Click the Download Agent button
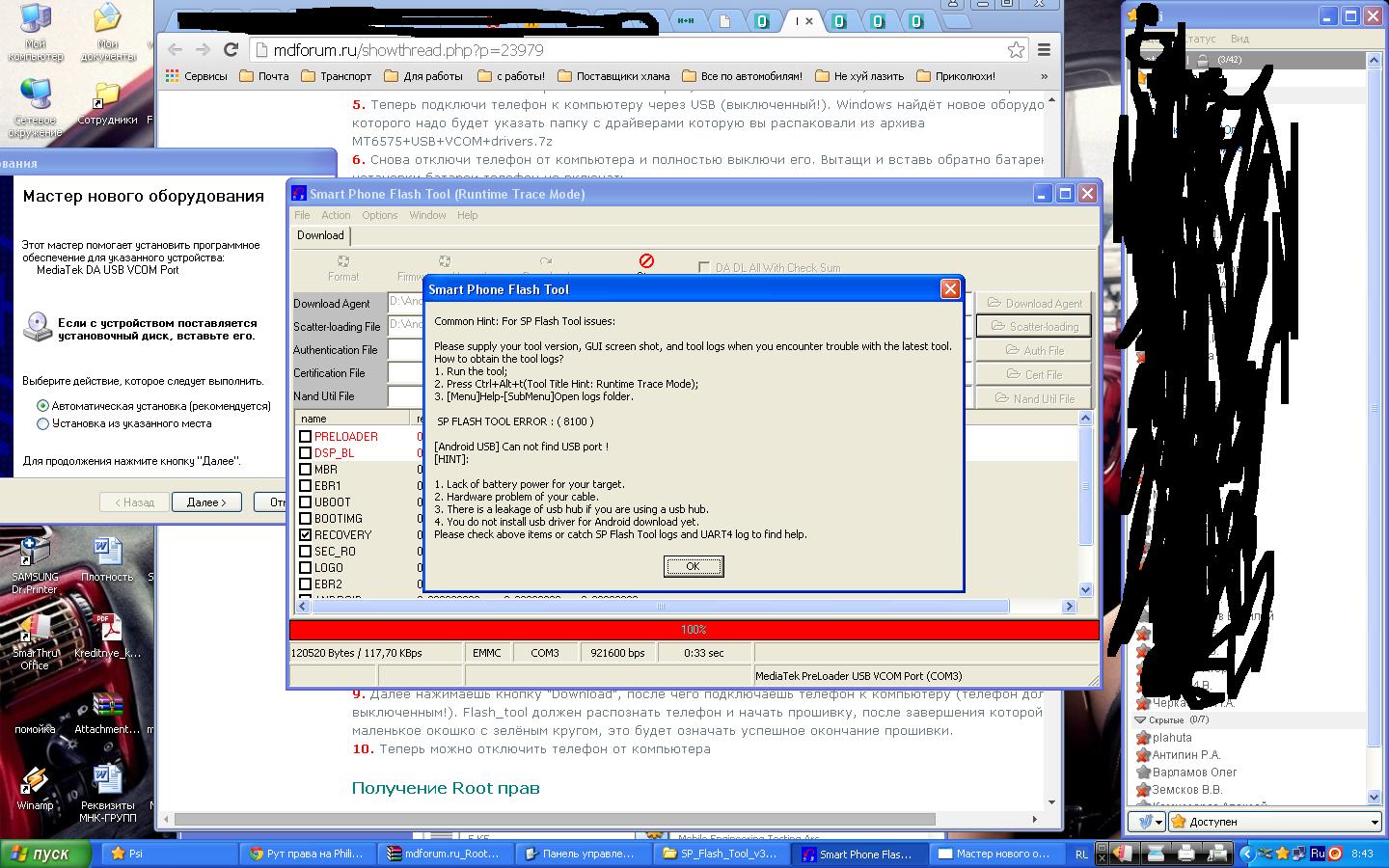The width and height of the screenshot is (1389, 868). (x=1034, y=303)
